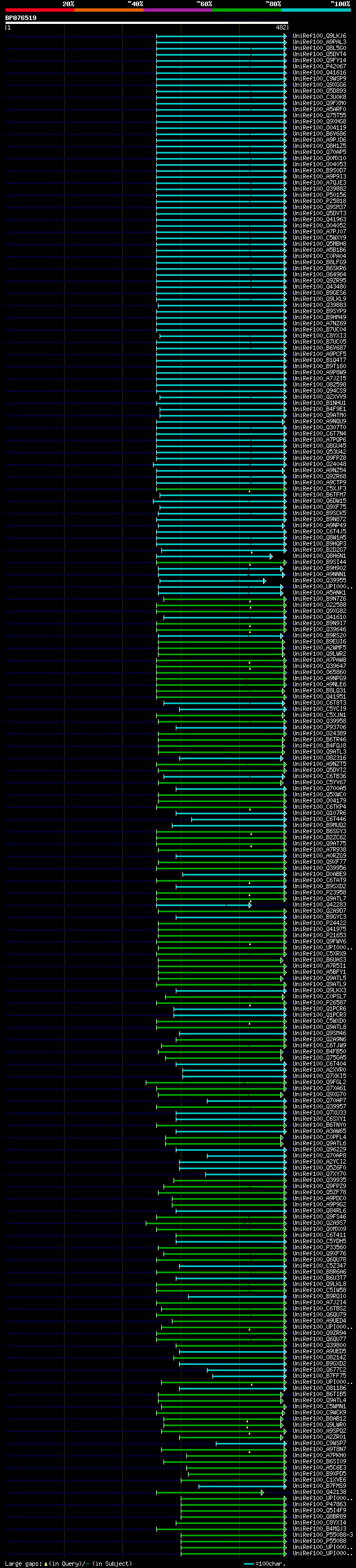Select hit label UniRef100_Q41963

(x=319, y=220)
